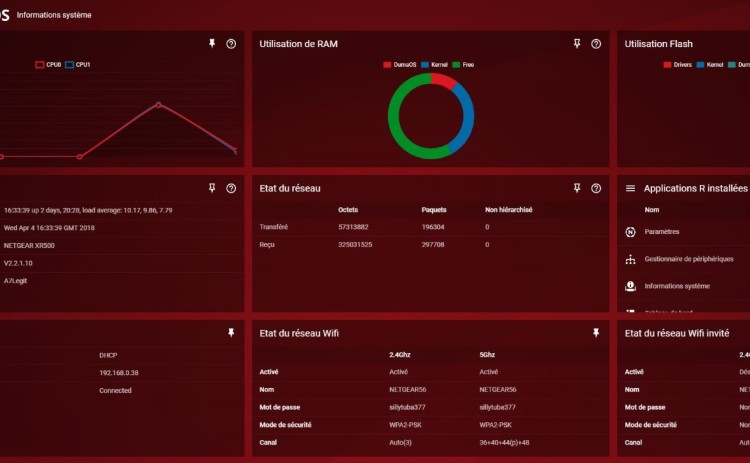This screenshot has width=750, height=463.
Task: Select the Connected status text
Action: tap(115, 390)
